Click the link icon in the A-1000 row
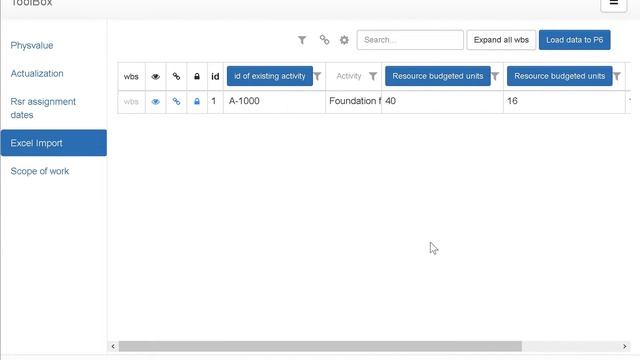 click(x=176, y=101)
